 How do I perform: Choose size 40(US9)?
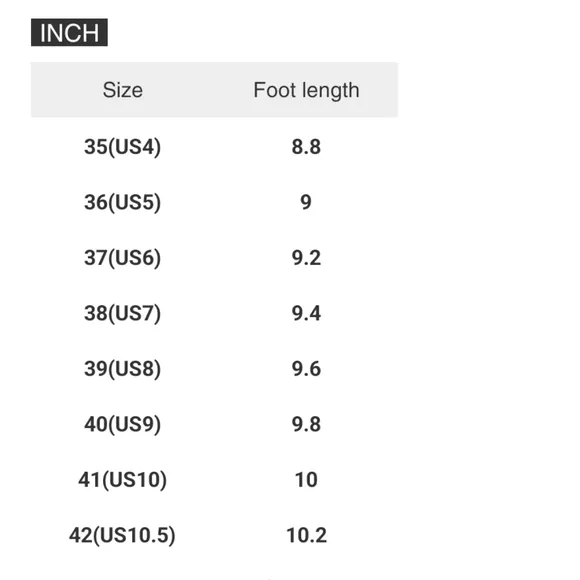[122, 424]
